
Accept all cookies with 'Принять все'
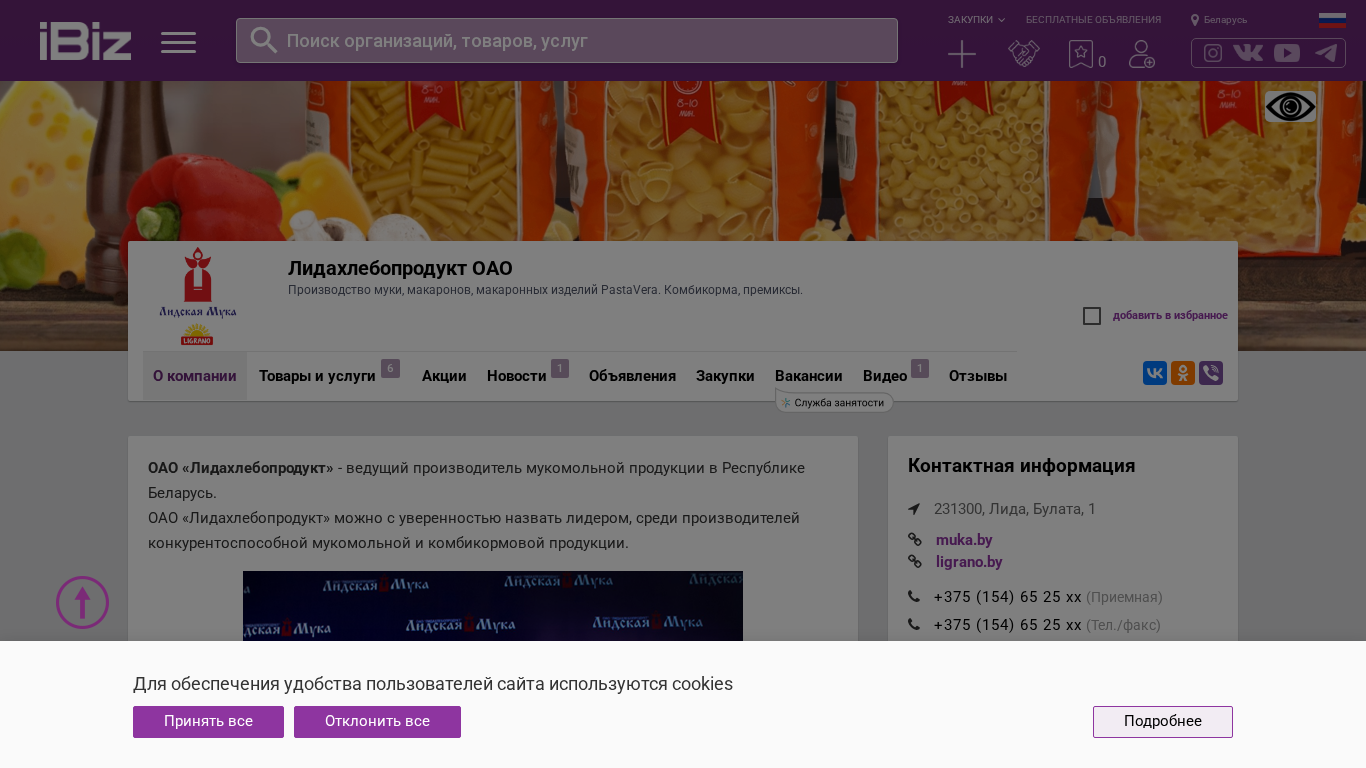click(208, 722)
